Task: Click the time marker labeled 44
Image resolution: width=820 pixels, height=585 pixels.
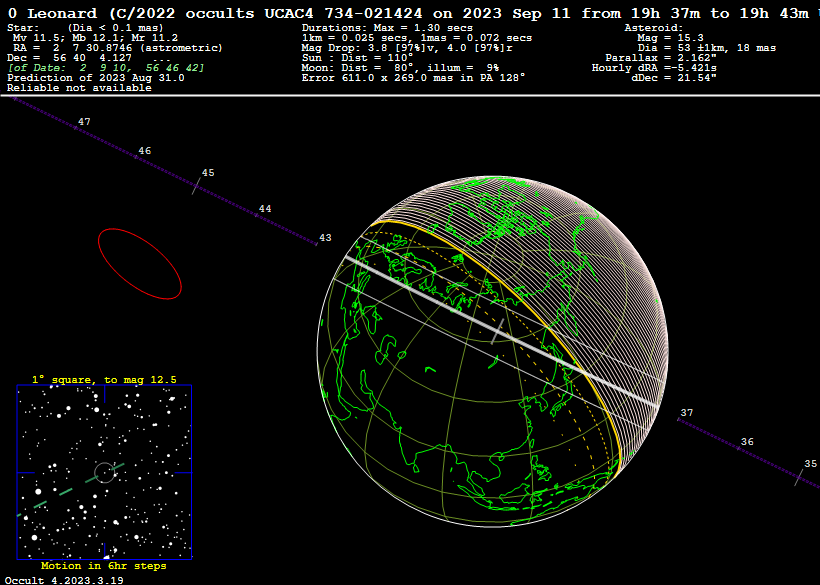Action: pos(265,209)
